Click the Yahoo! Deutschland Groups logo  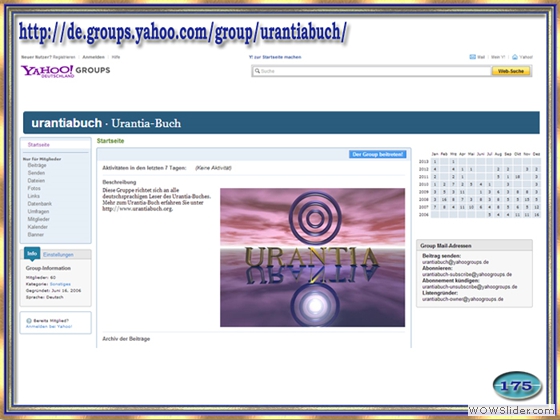tap(66, 71)
